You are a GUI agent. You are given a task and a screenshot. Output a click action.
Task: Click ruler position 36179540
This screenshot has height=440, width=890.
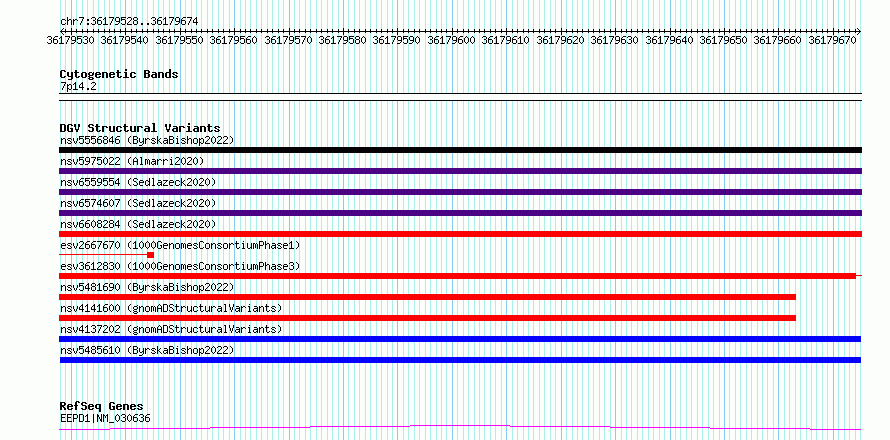(x=124, y=40)
